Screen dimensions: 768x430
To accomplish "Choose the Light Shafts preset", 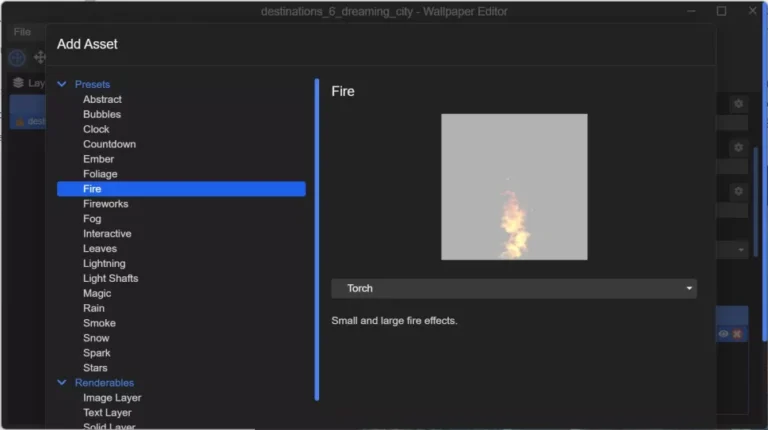I will coord(110,278).
